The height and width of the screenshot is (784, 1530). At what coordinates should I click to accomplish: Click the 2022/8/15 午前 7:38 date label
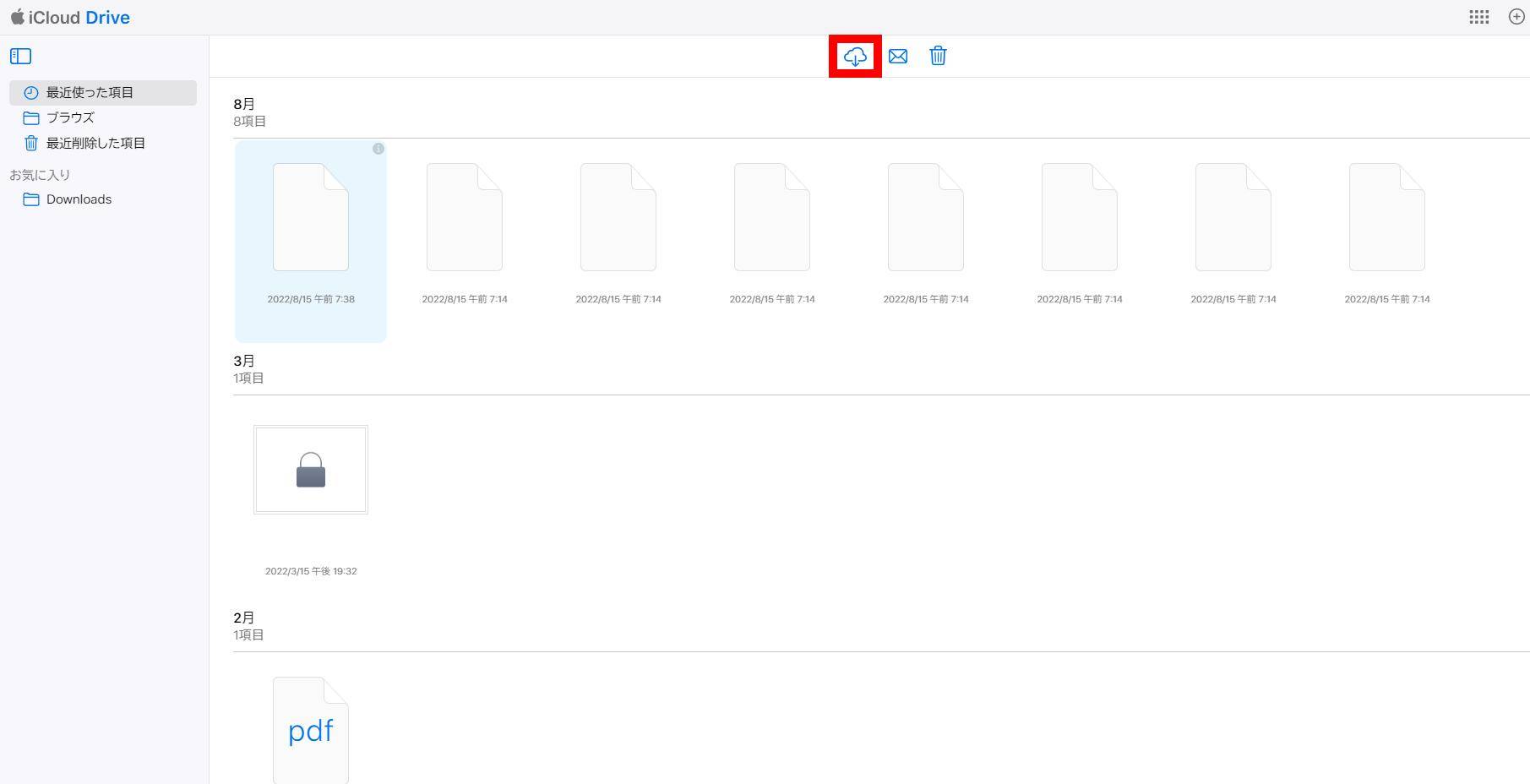click(311, 299)
